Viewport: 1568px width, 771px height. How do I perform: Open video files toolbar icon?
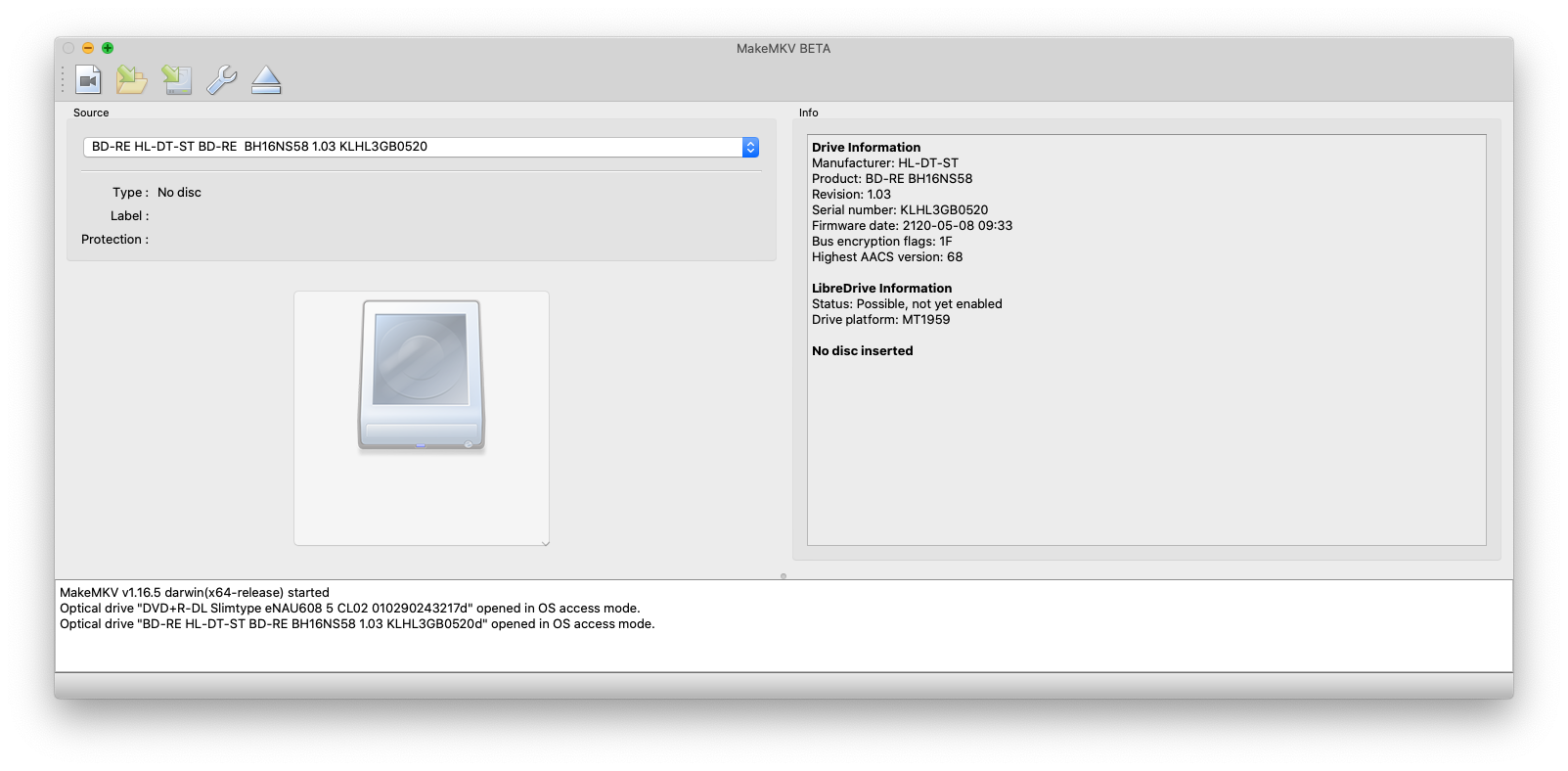[x=89, y=80]
